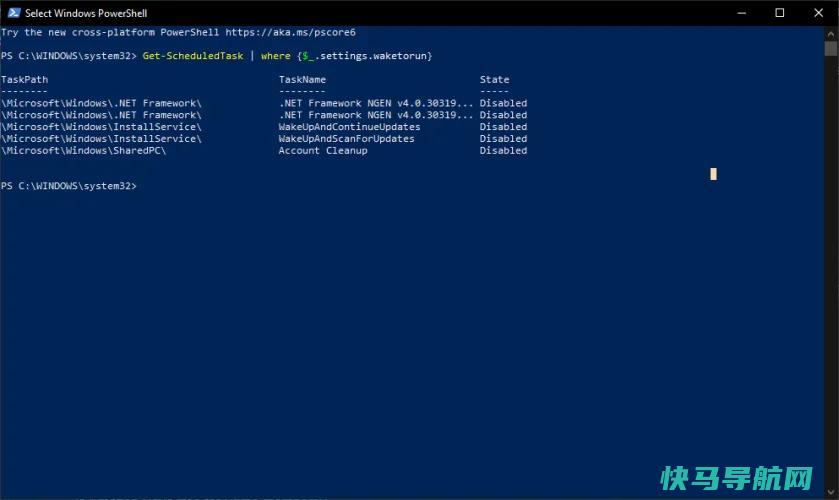
Task: Close the Windows PowerShell window
Action: tap(818, 13)
